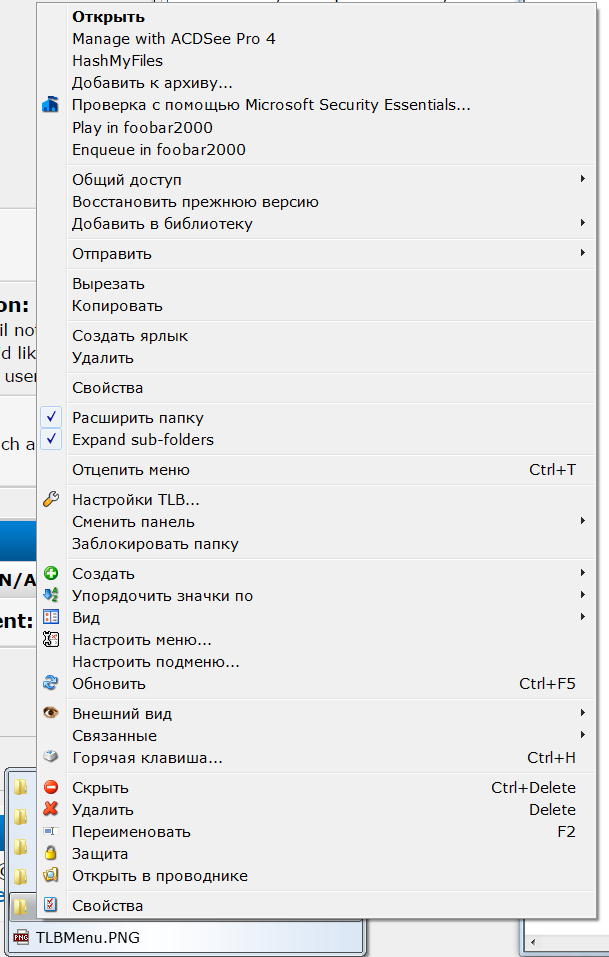Image resolution: width=609 pixels, height=957 pixels.
Task: Open the Отправить submenu arrow
Action: [582, 254]
